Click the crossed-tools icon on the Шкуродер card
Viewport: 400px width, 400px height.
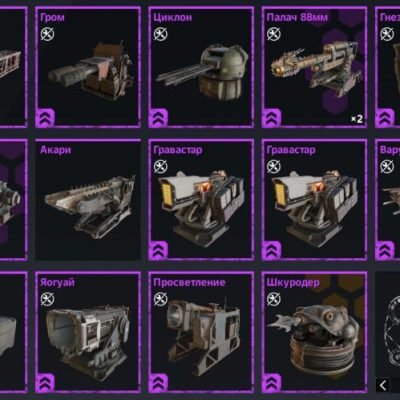point(274,299)
